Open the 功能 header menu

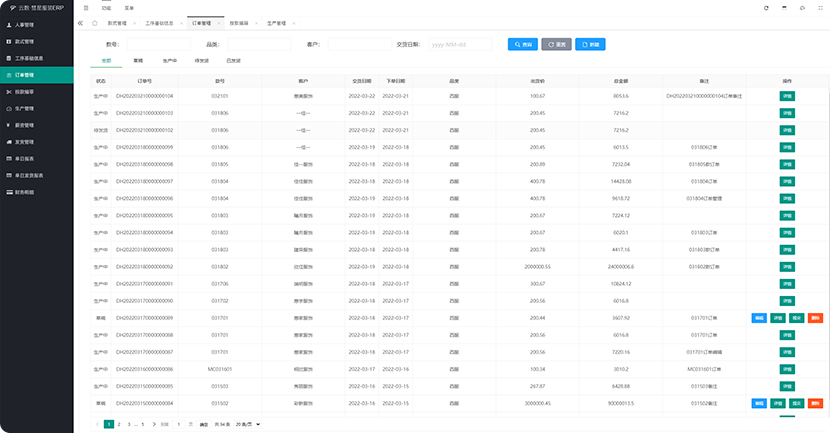pos(106,8)
